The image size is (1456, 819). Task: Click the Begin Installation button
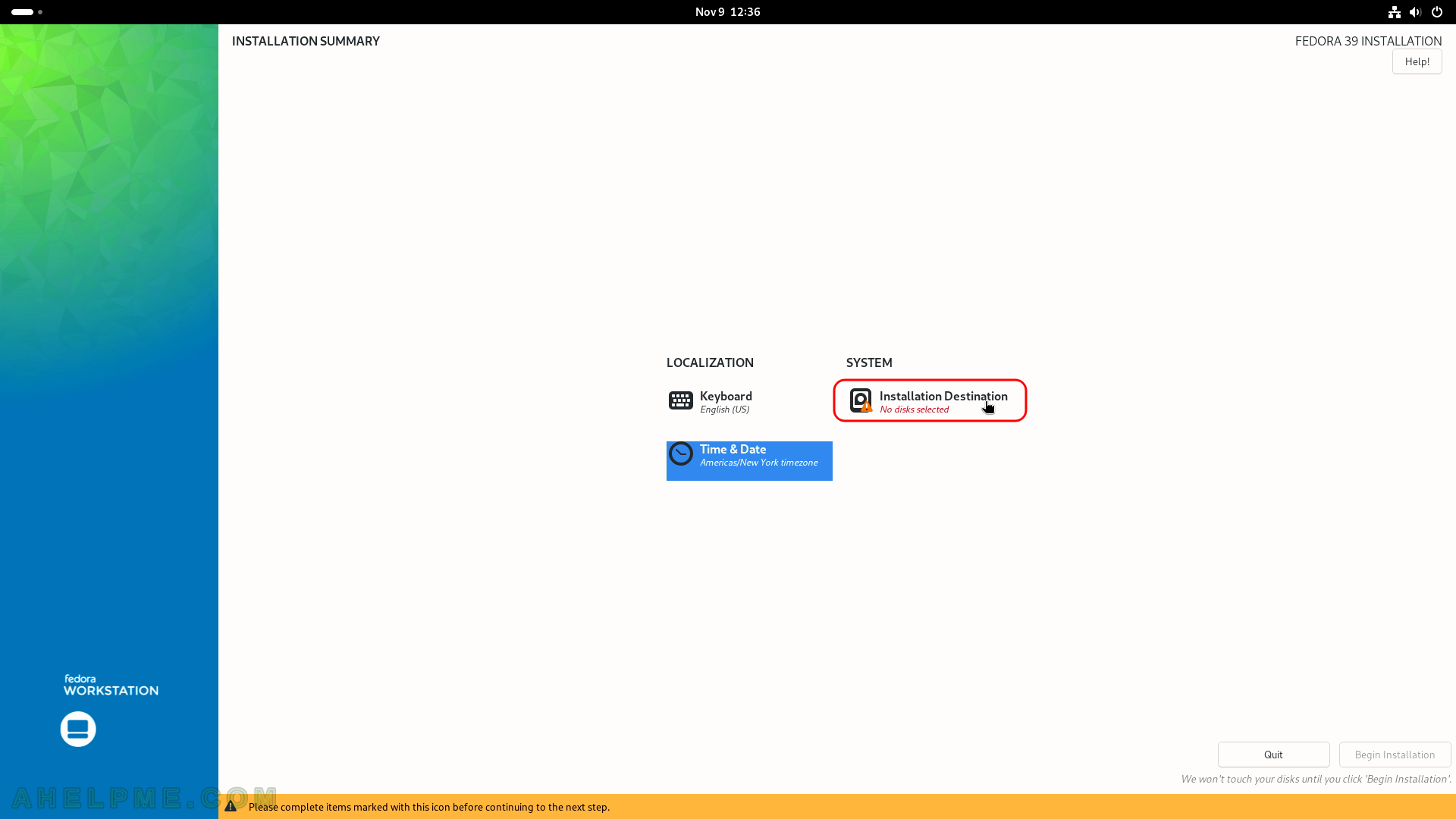1395,755
